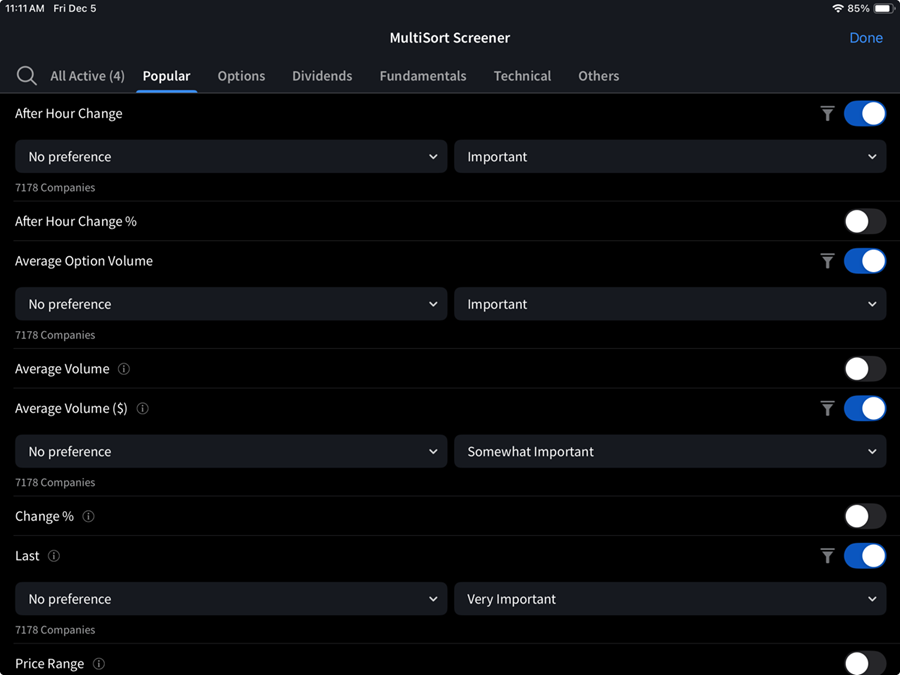This screenshot has width=900, height=675.
Task: Tap the info icon next to Price Range
Action: pos(98,663)
